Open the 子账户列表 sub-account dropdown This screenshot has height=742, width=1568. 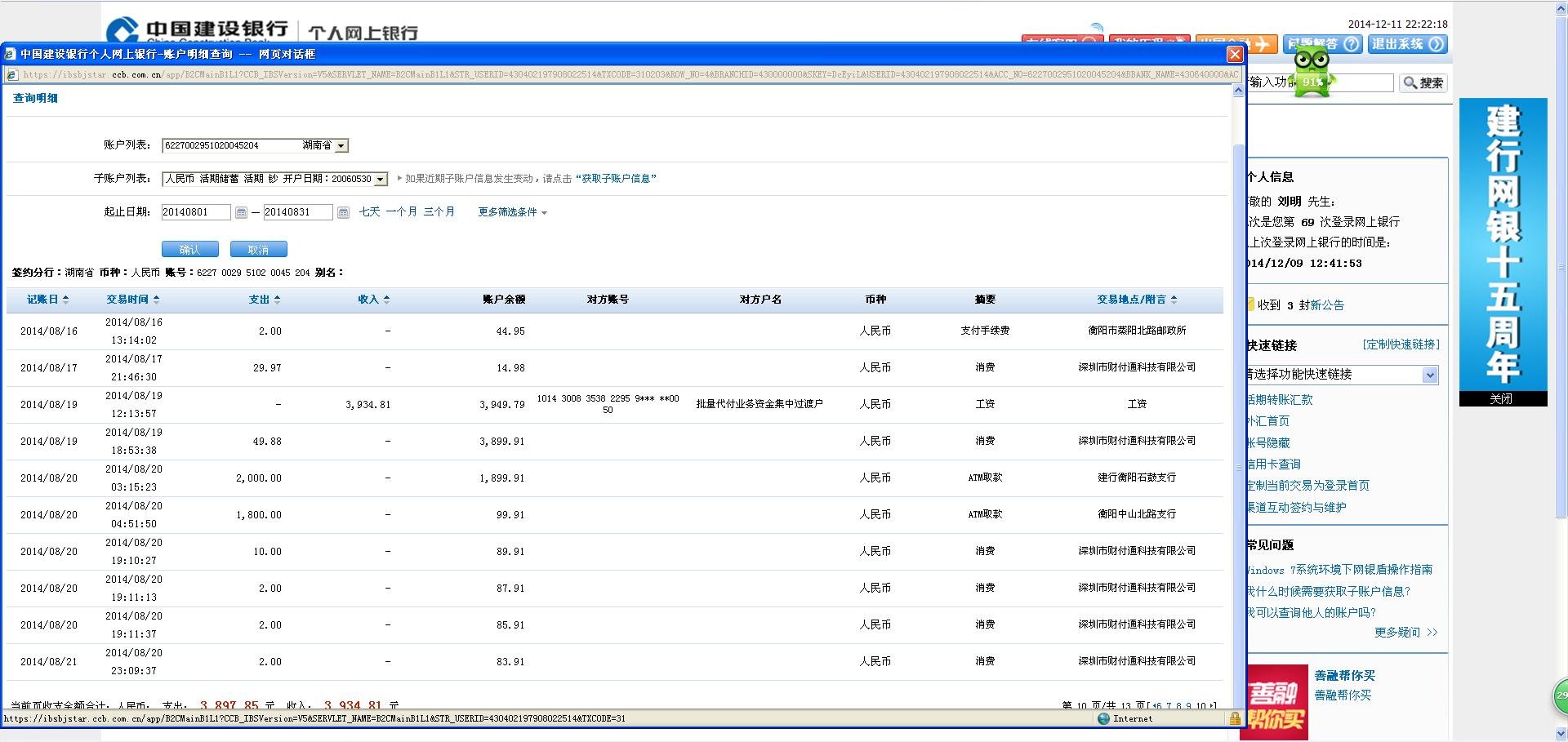(x=381, y=179)
